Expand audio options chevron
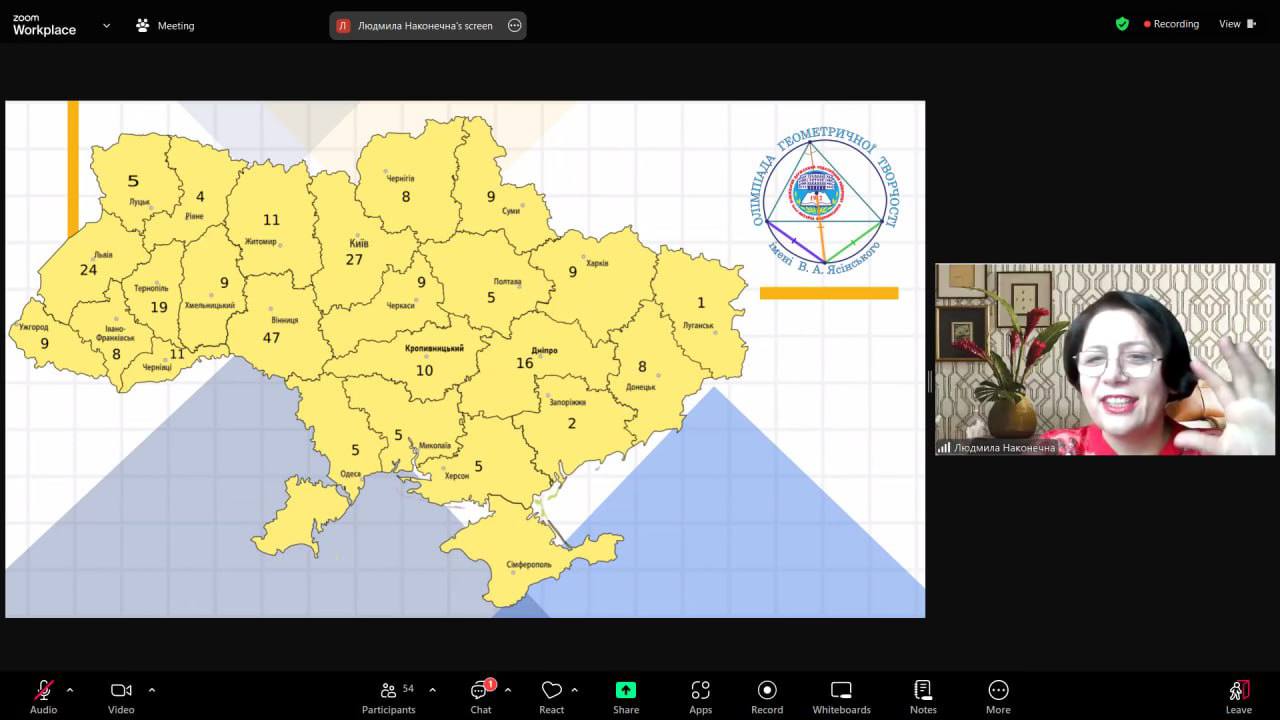Image resolution: width=1280 pixels, height=720 pixels. [x=70, y=690]
